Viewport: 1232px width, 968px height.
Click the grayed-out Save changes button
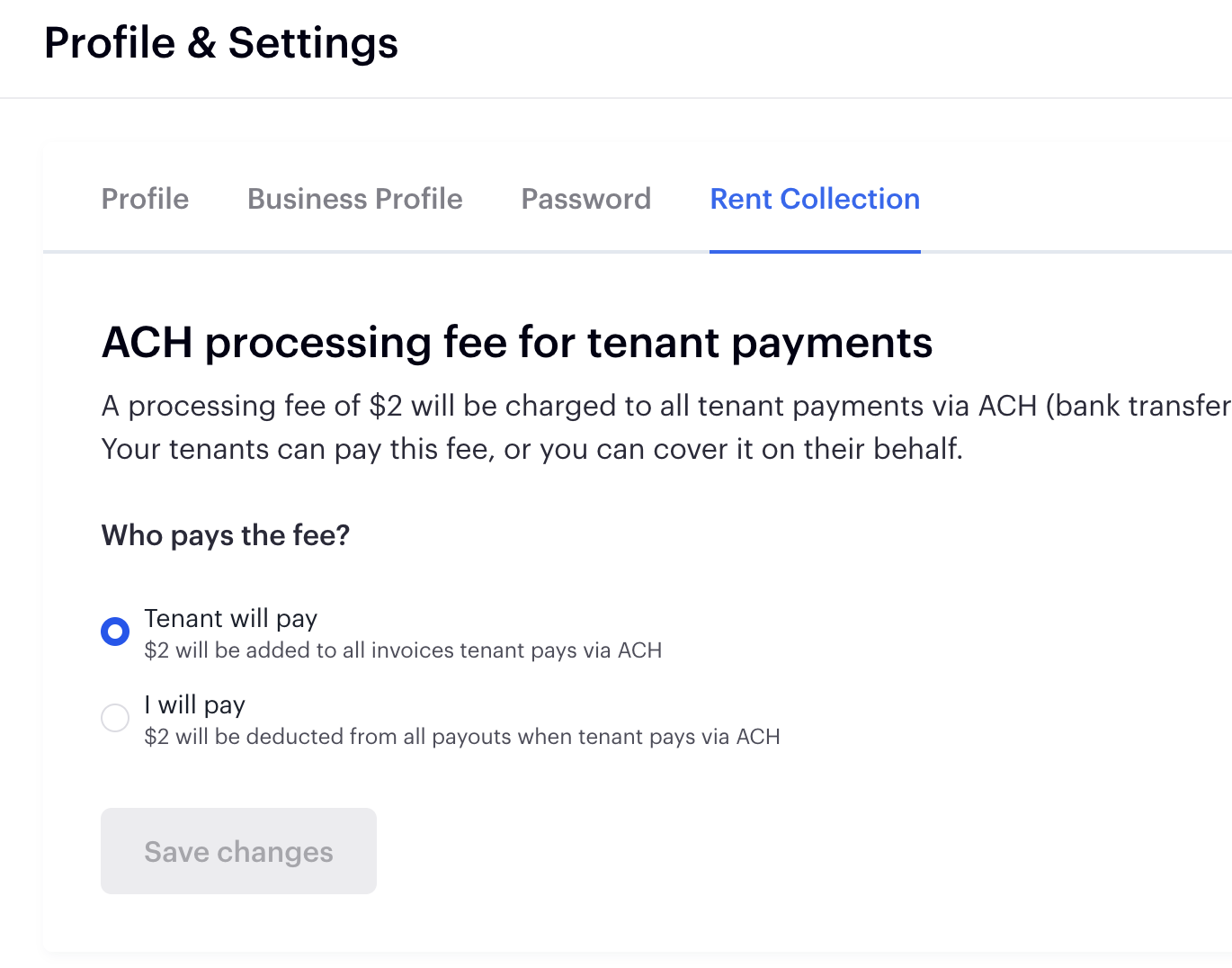pyautogui.click(x=238, y=851)
